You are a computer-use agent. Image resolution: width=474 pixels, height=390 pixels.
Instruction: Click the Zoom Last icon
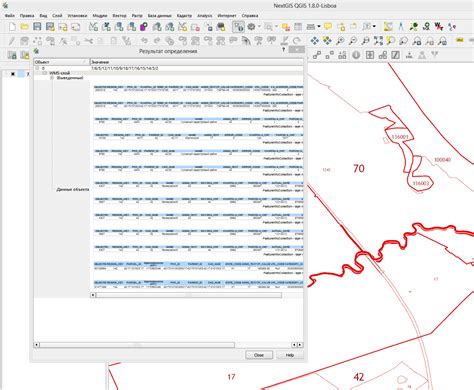click(417, 41)
